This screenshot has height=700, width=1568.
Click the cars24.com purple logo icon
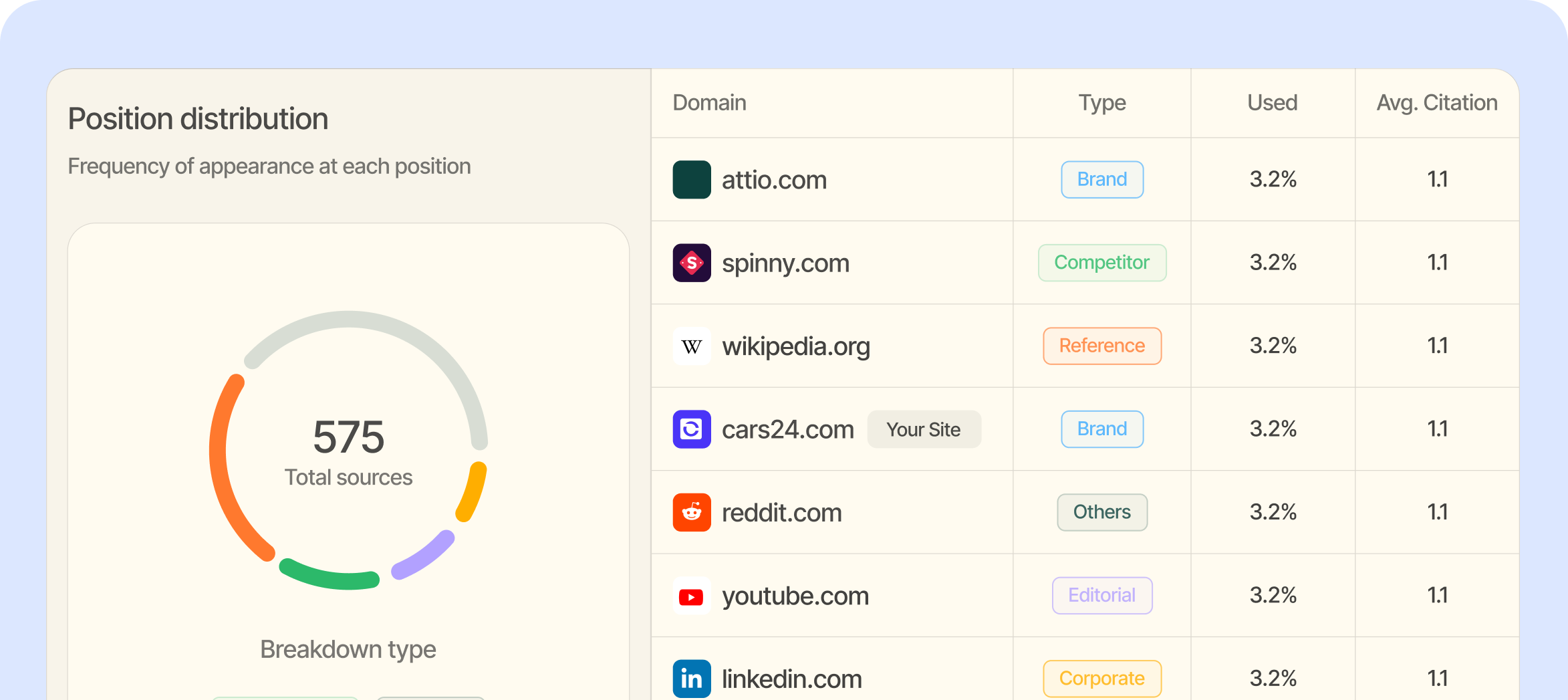tap(691, 429)
